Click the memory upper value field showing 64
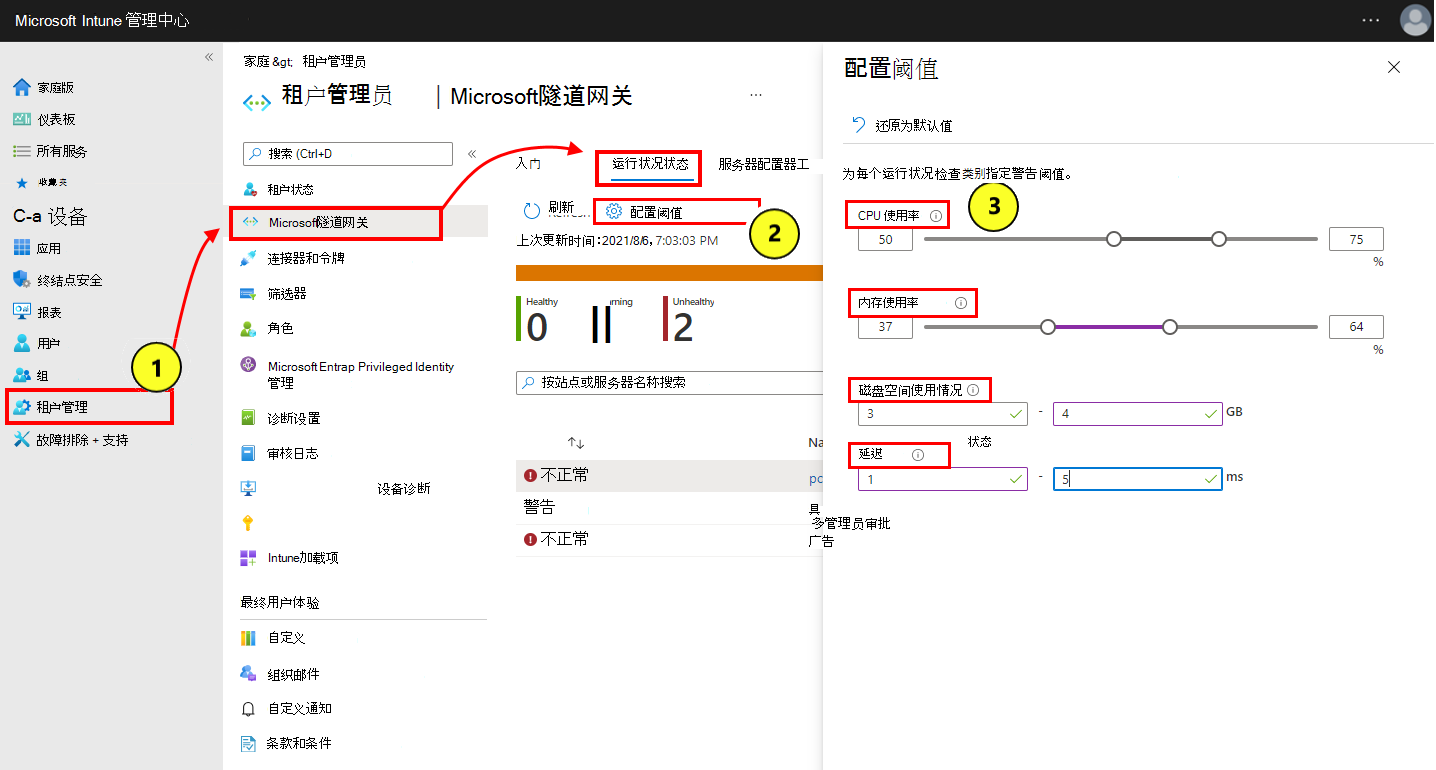1436x770 pixels. (x=1356, y=326)
